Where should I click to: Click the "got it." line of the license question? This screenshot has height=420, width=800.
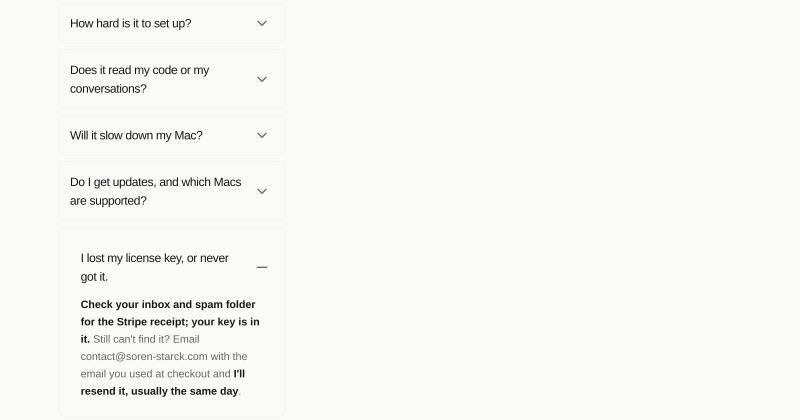click(x=94, y=277)
